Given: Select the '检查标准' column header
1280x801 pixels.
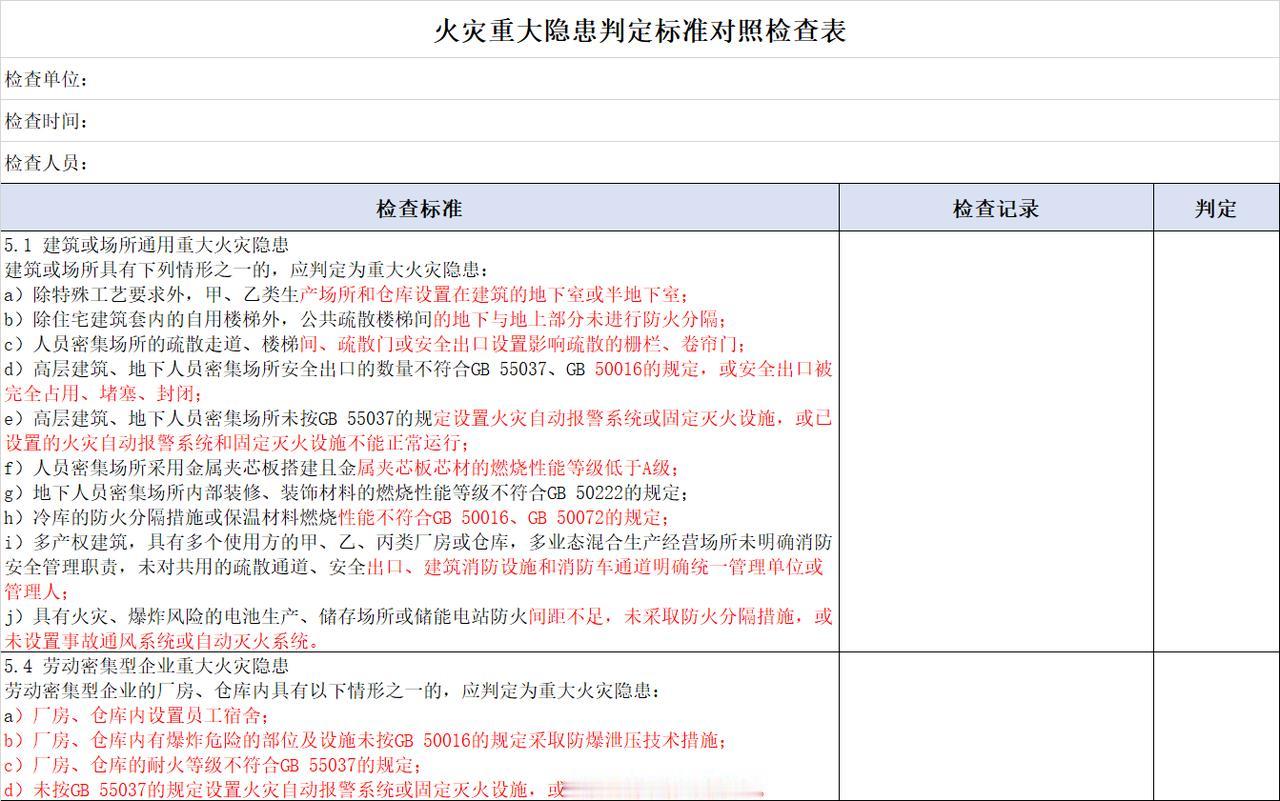Looking at the screenshot, I should [419, 208].
